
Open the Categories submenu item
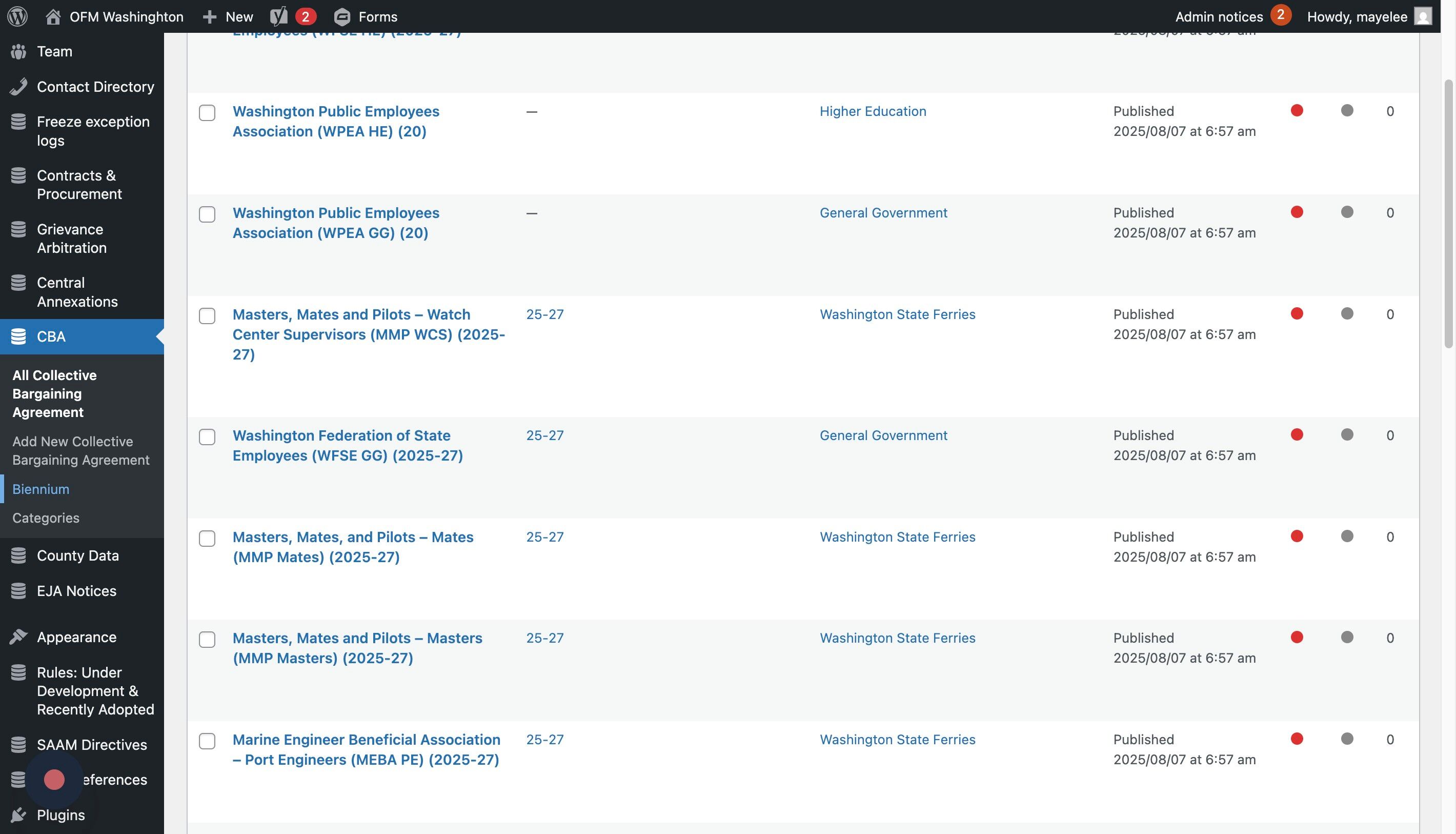[x=46, y=518]
